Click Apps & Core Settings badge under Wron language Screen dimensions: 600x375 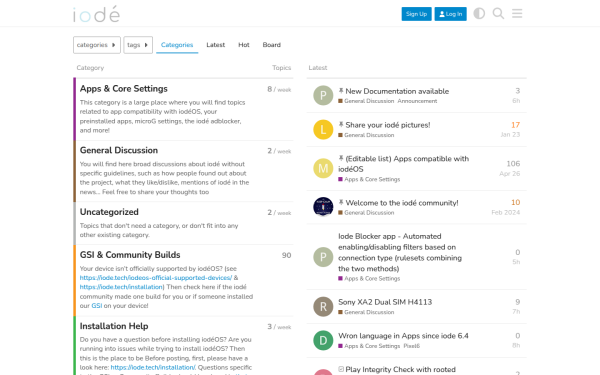tap(369, 346)
